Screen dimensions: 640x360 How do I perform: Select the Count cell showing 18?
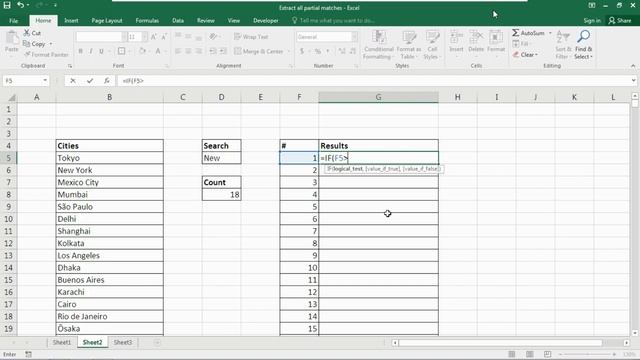tap(221, 194)
